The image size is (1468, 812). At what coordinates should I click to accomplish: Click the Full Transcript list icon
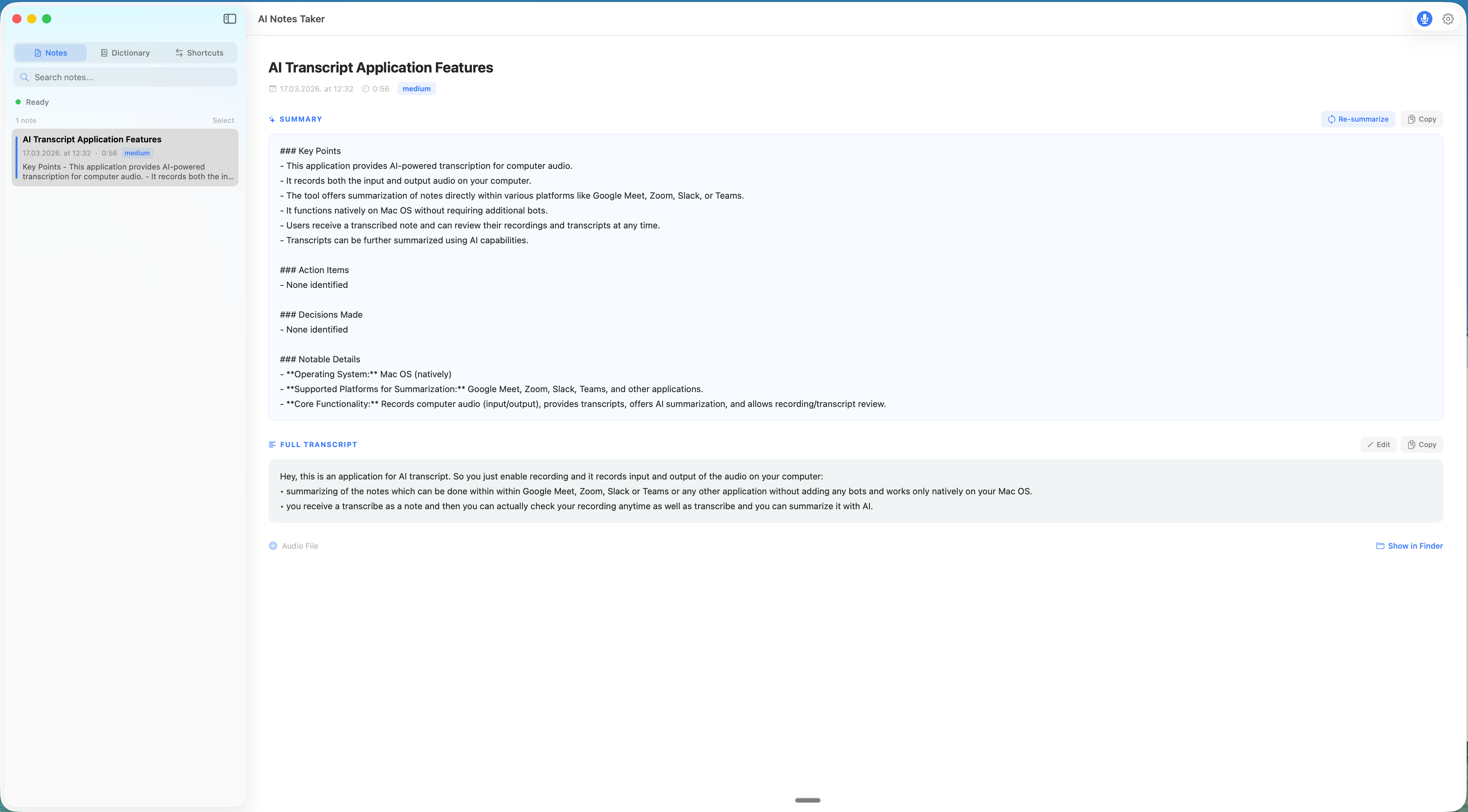(x=272, y=444)
